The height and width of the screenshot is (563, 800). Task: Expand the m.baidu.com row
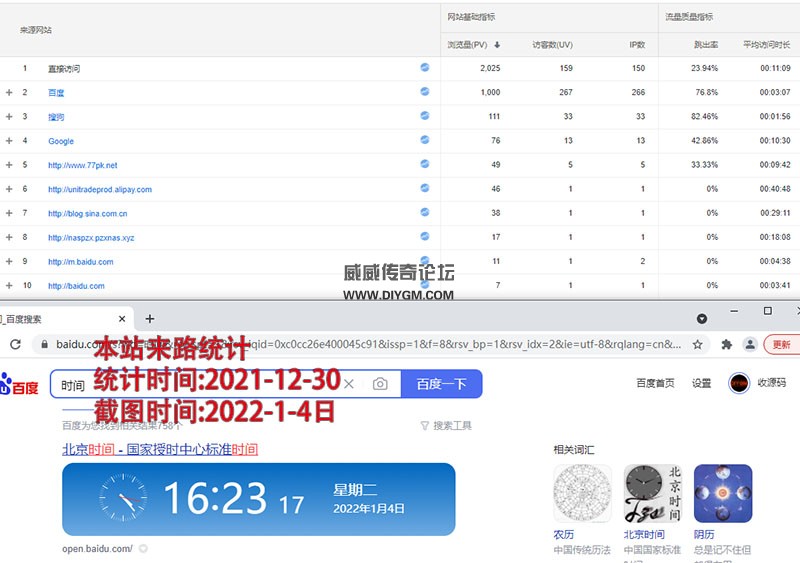9,261
